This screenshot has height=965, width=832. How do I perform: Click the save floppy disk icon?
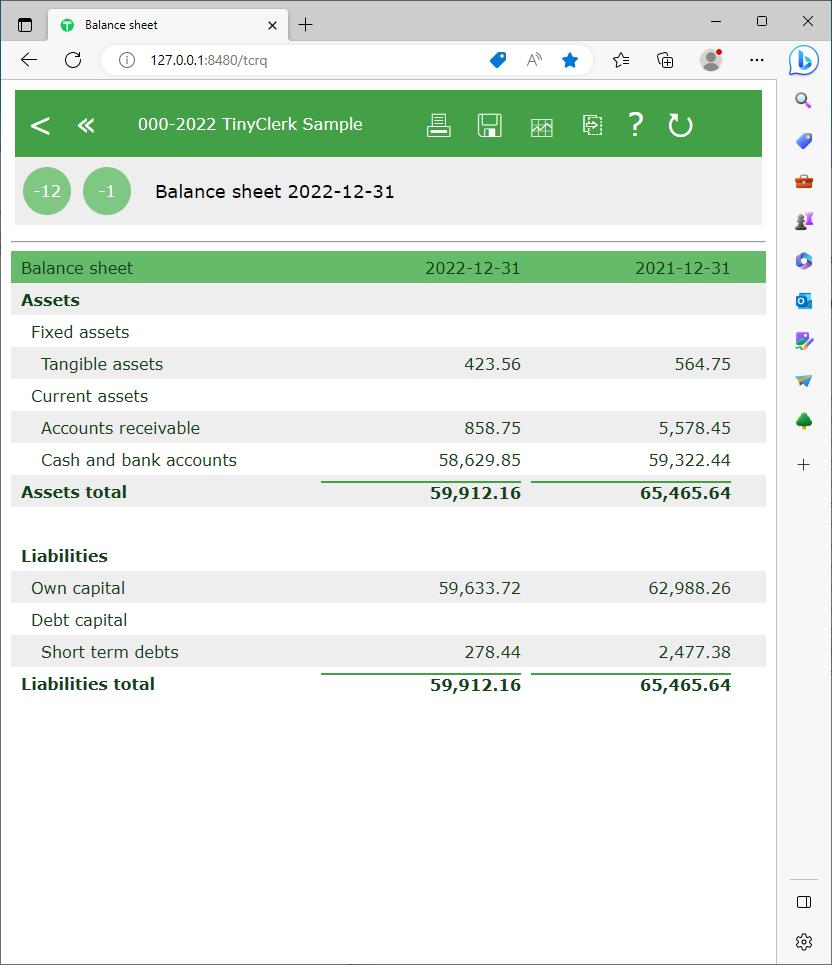pyautogui.click(x=489, y=125)
